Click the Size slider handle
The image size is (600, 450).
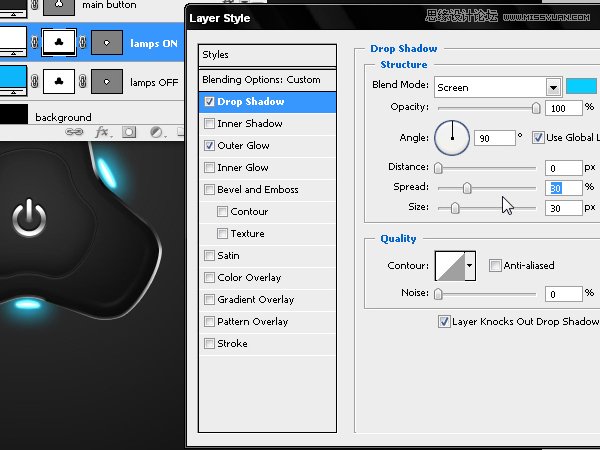point(455,208)
